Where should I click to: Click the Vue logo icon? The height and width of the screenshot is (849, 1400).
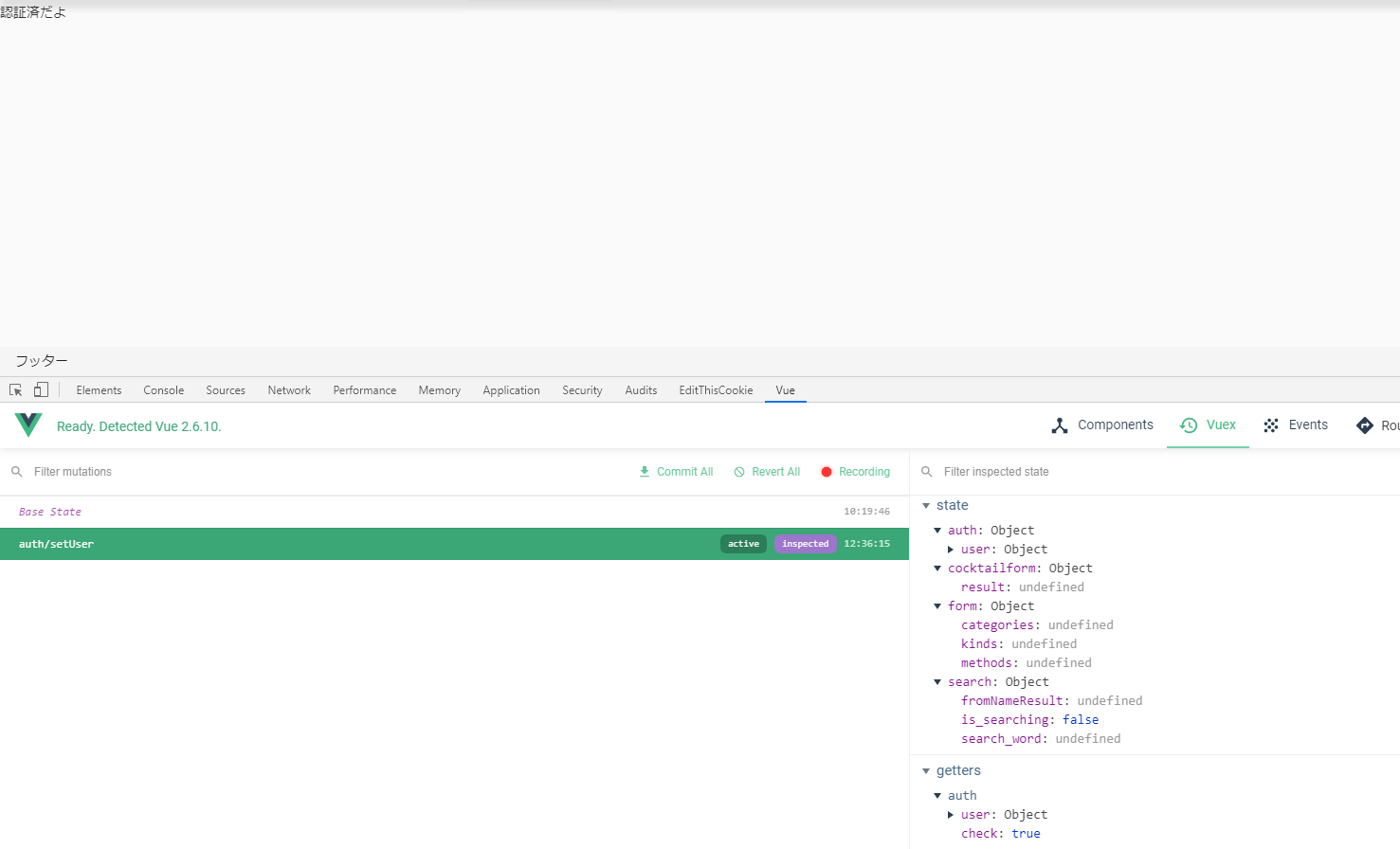(x=28, y=425)
